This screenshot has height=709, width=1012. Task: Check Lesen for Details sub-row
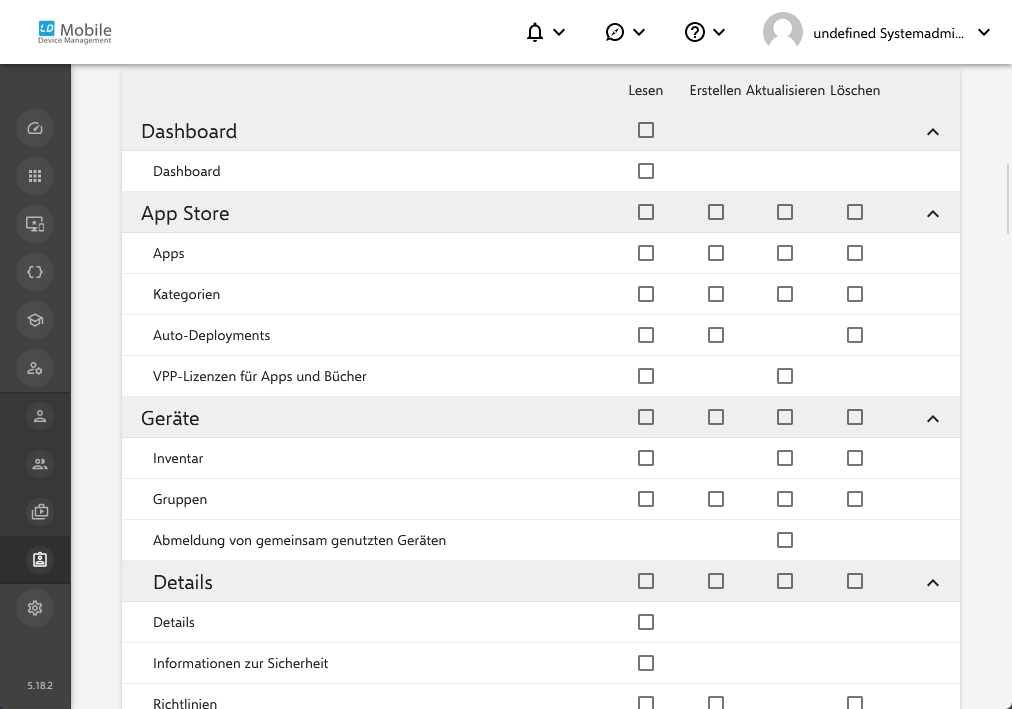(x=645, y=622)
